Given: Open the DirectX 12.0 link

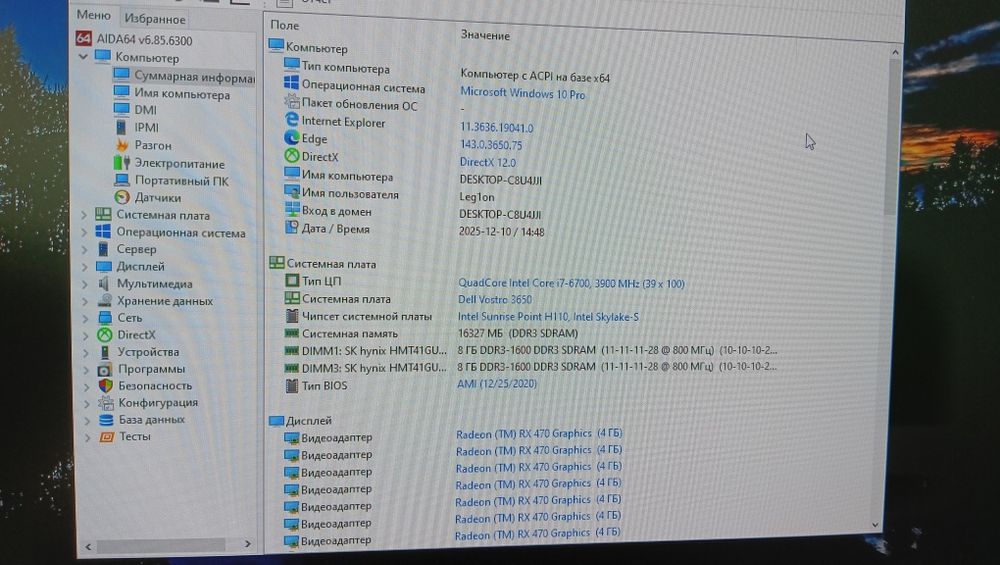Looking at the screenshot, I should pyautogui.click(x=488, y=162).
